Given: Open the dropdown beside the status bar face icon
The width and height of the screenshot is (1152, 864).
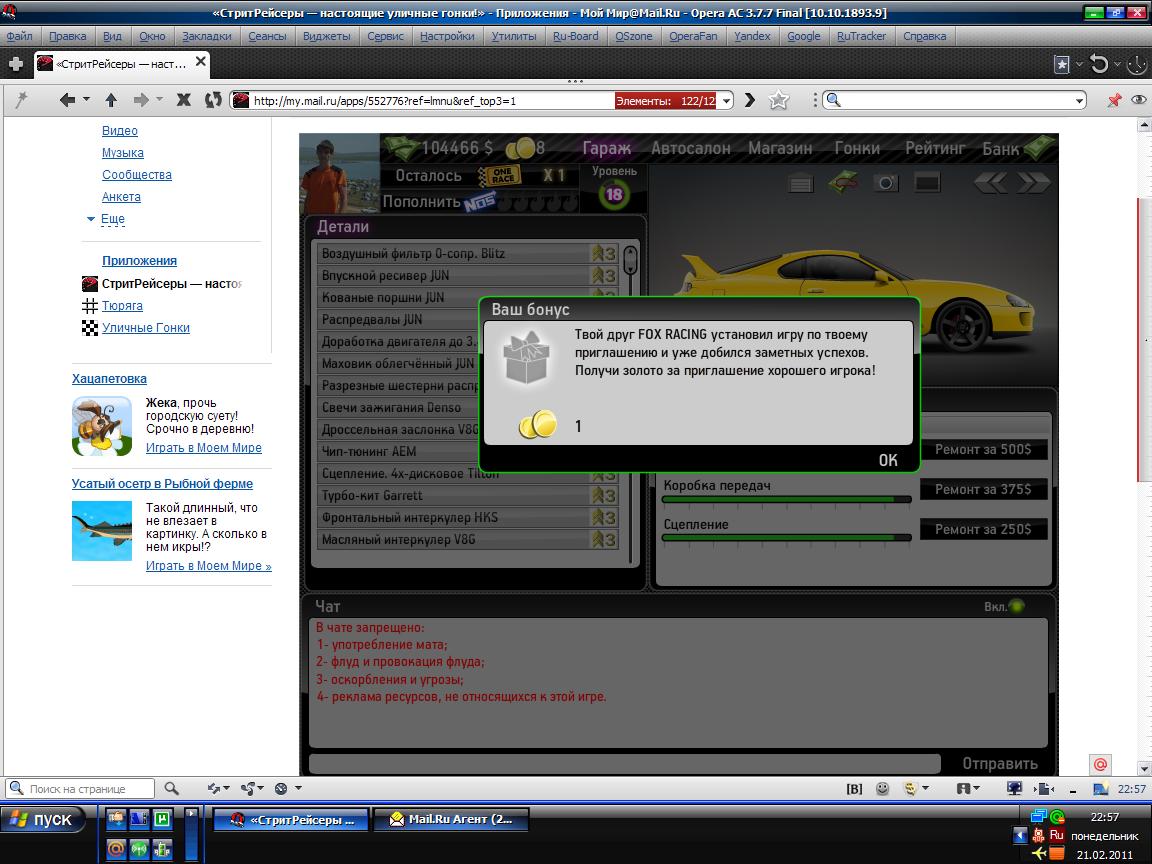Looking at the screenshot, I should click(x=925, y=788).
